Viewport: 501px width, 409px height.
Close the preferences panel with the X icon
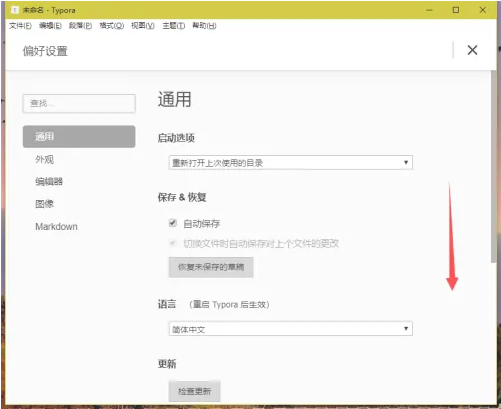[472, 50]
